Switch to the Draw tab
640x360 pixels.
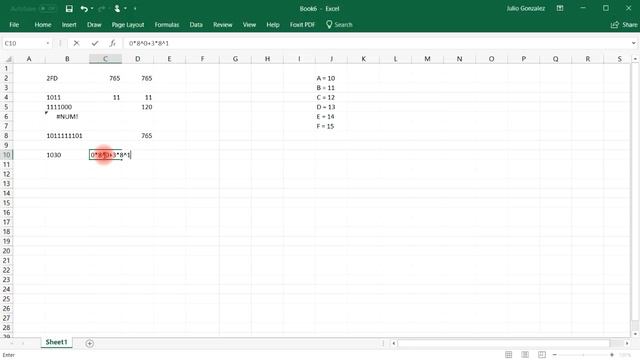pyautogui.click(x=94, y=25)
